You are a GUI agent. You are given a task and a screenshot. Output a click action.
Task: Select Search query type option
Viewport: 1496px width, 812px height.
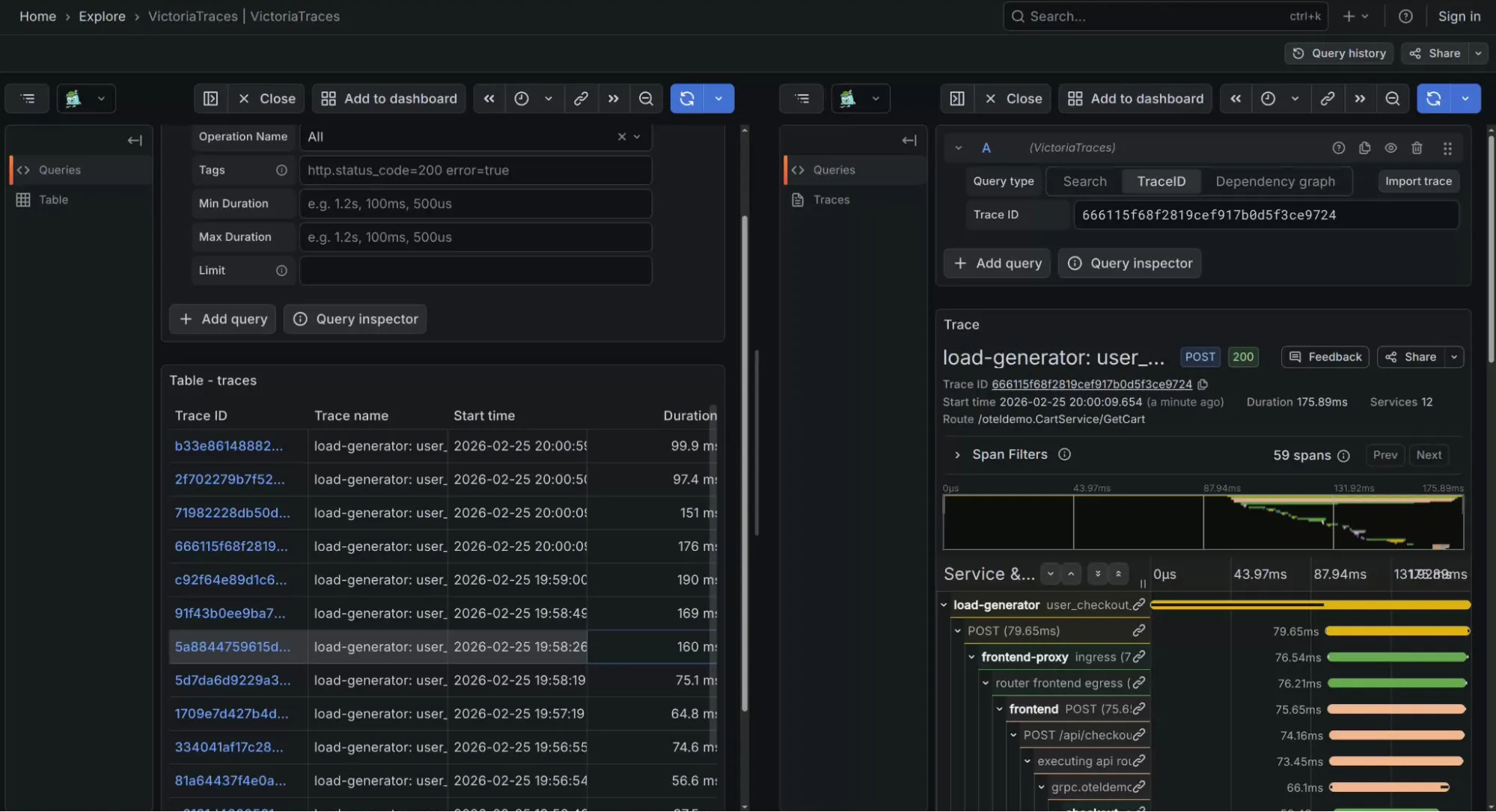click(x=1084, y=181)
